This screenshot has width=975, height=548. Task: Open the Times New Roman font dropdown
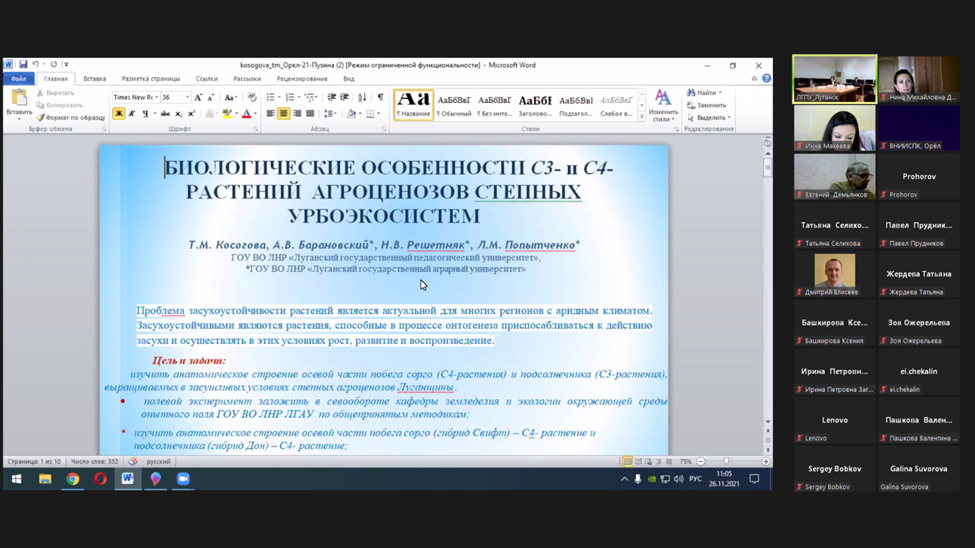134,98
